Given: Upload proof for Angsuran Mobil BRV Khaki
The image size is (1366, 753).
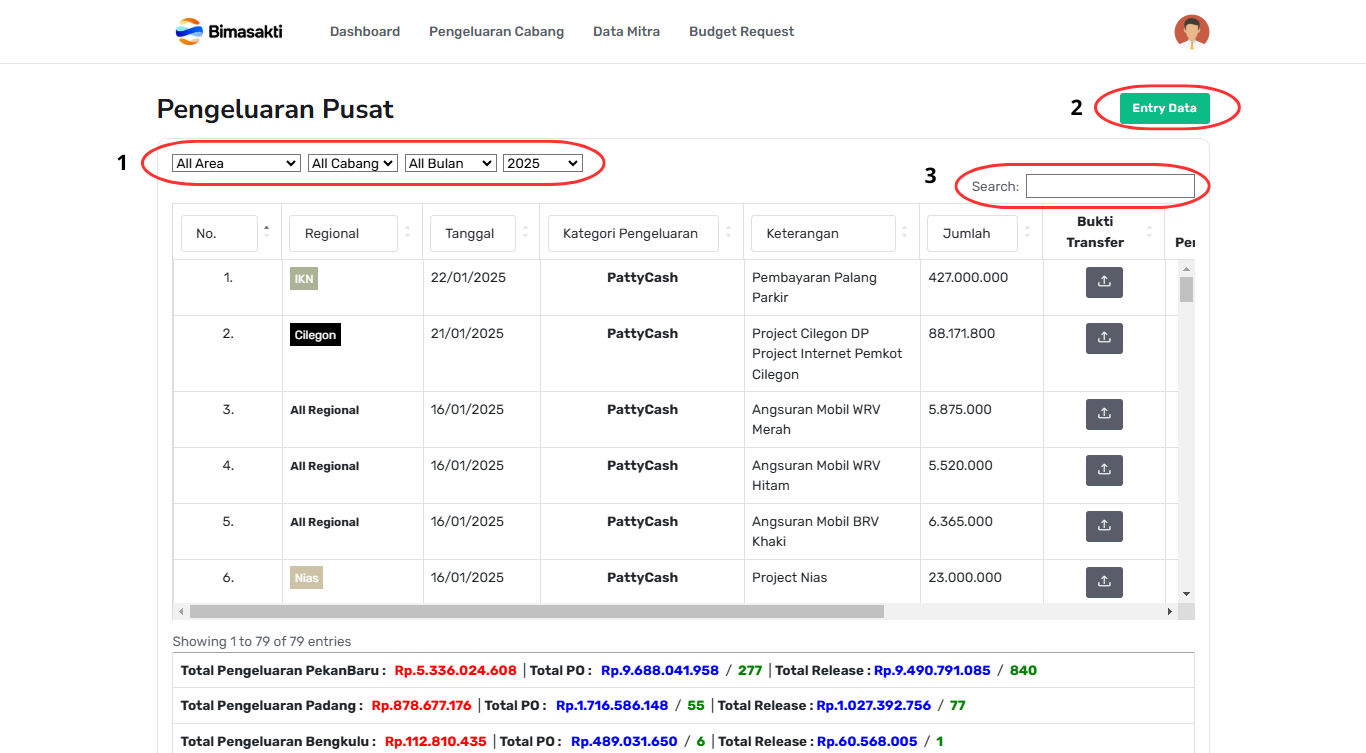Looking at the screenshot, I should pos(1104,527).
